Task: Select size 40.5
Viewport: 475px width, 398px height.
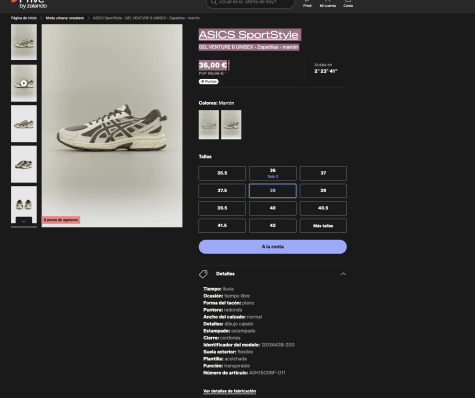Action: tap(323, 208)
